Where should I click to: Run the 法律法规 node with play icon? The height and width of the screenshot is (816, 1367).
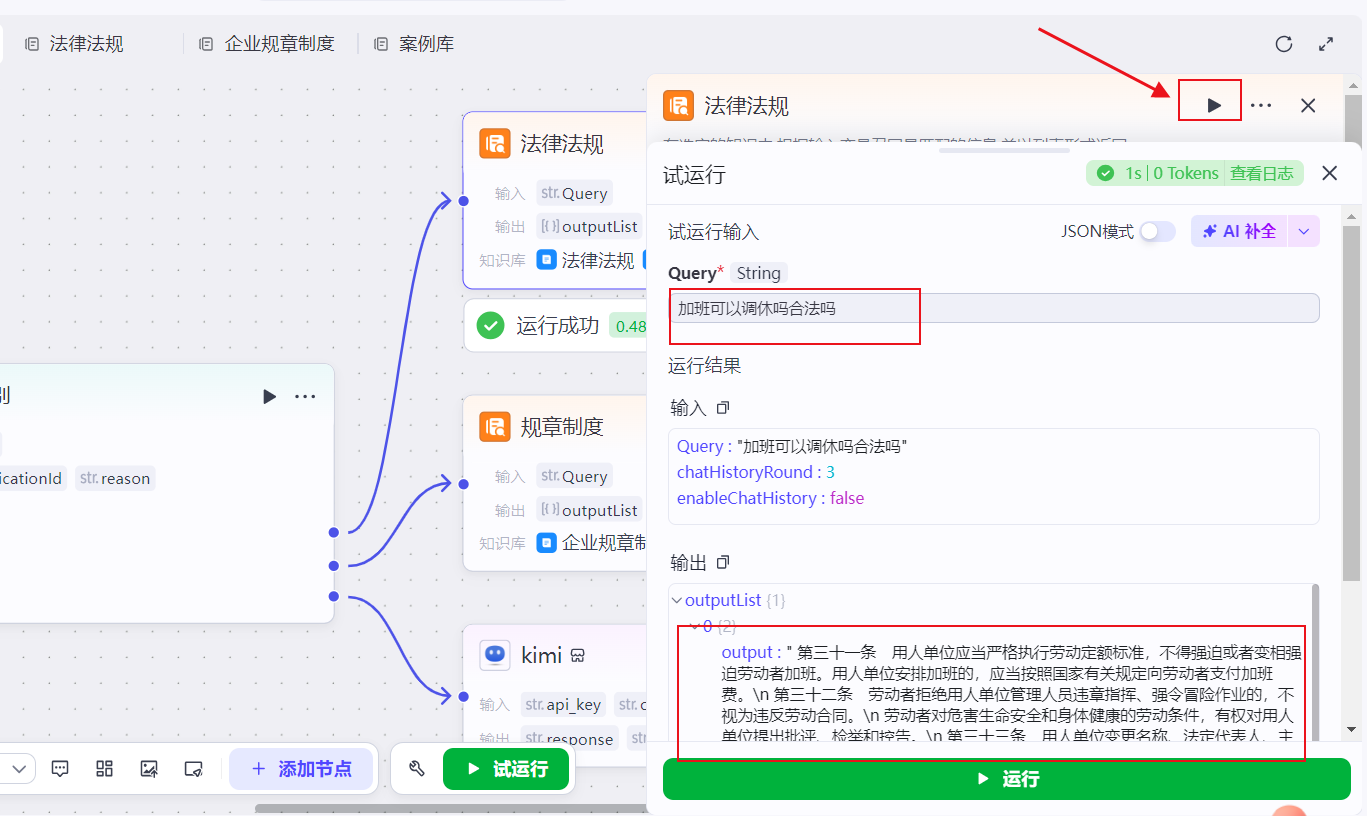(x=1214, y=105)
